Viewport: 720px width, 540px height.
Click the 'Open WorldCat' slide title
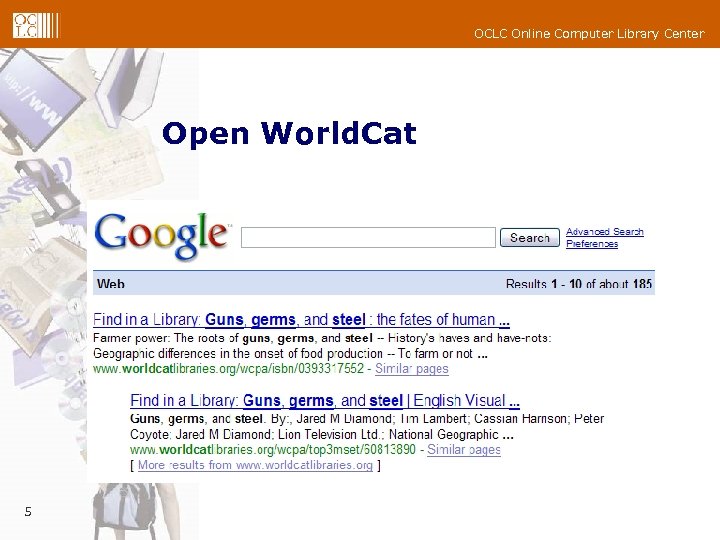289,134
